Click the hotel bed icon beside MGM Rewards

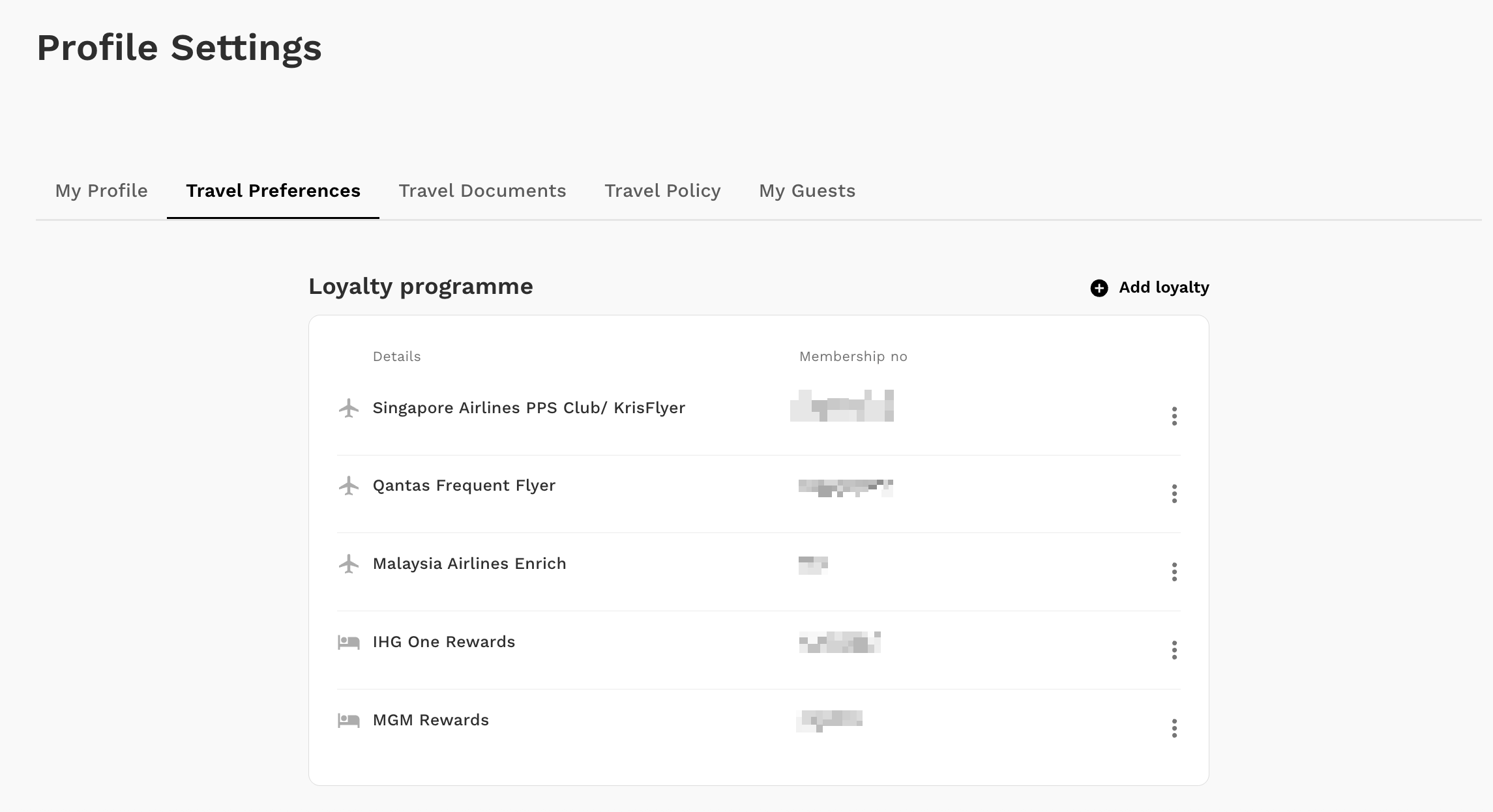coord(349,721)
